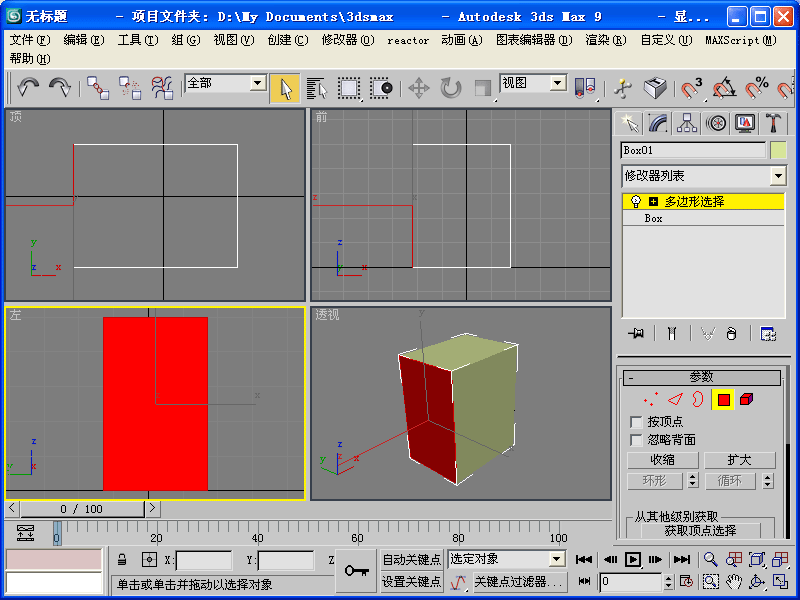Open the 选定对象 key filter dropdown
This screenshot has height=600, width=800.
coord(557,560)
